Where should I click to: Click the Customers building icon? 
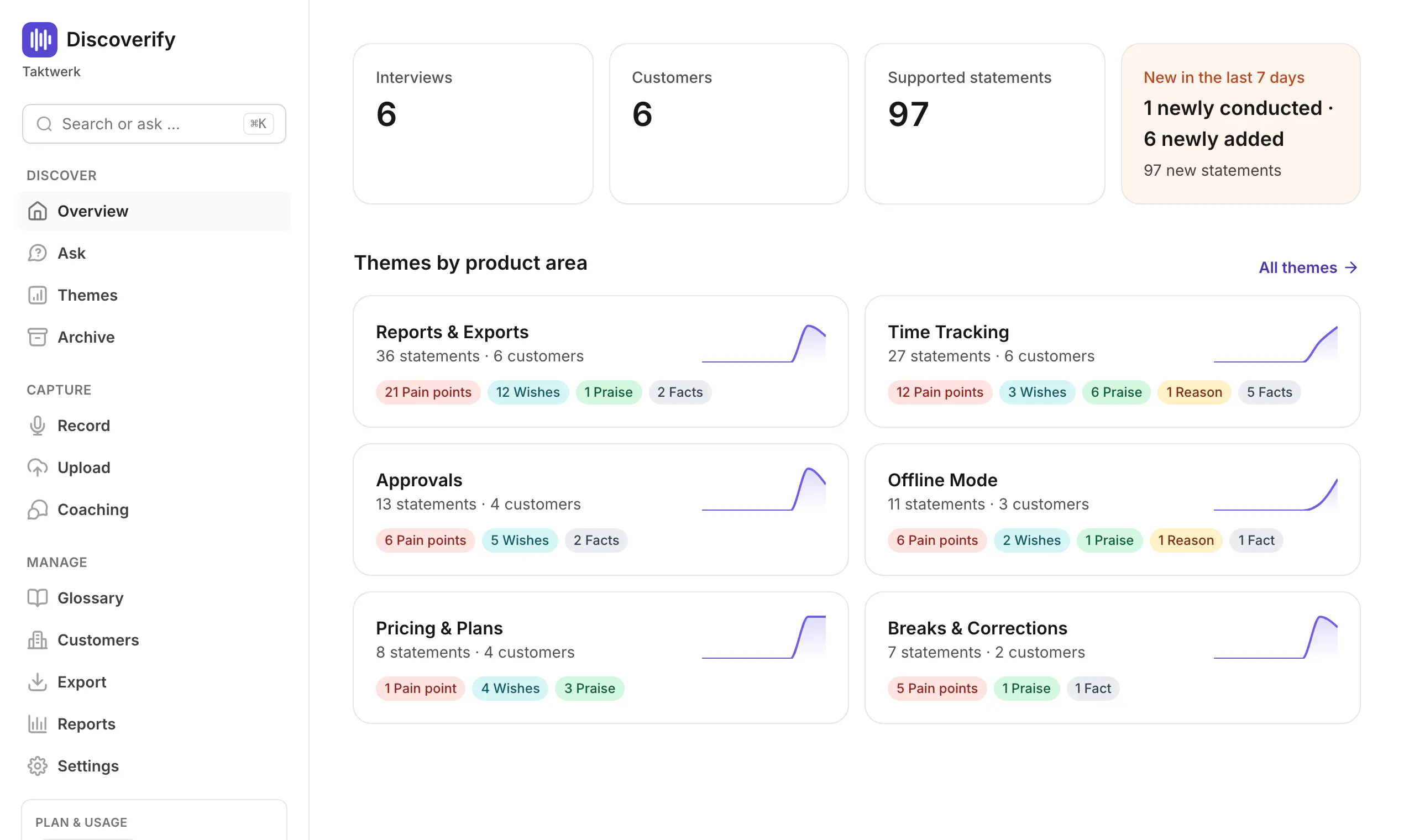pos(38,639)
